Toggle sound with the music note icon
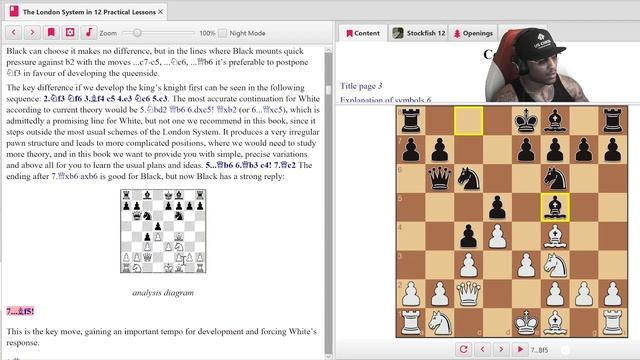Image resolution: width=640 pixels, height=360 pixels. coord(89,33)
